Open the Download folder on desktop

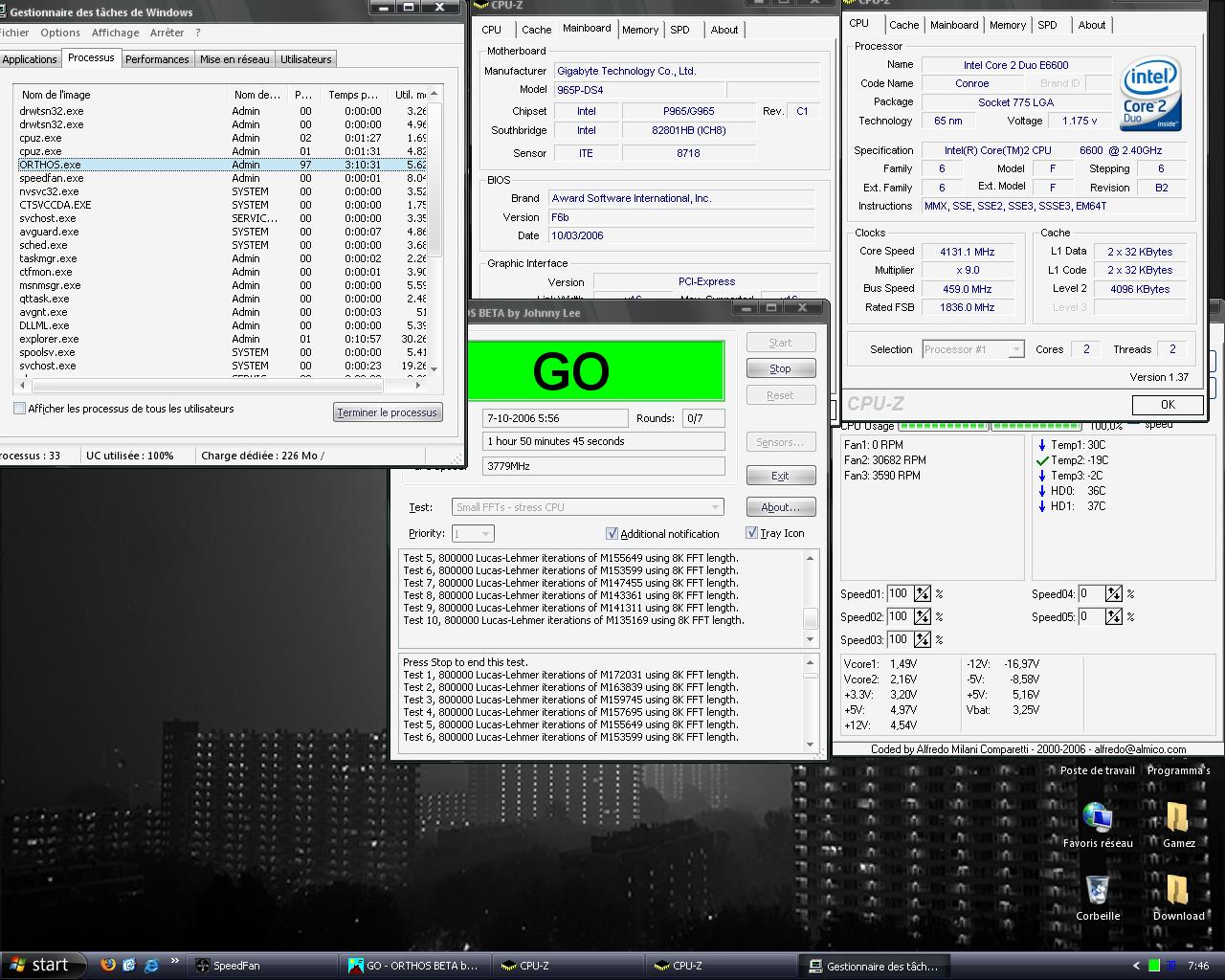point(1178,890)
